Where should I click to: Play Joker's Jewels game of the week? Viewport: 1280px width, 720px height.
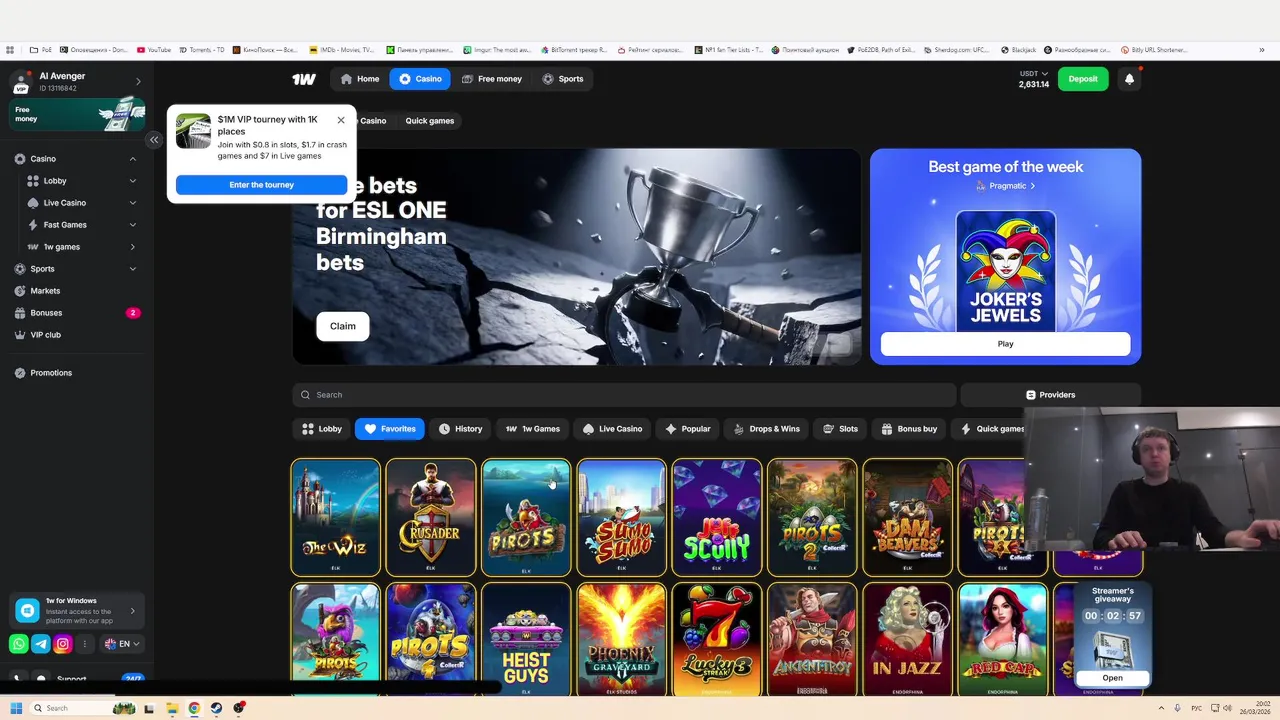[x=1005, y=344]
